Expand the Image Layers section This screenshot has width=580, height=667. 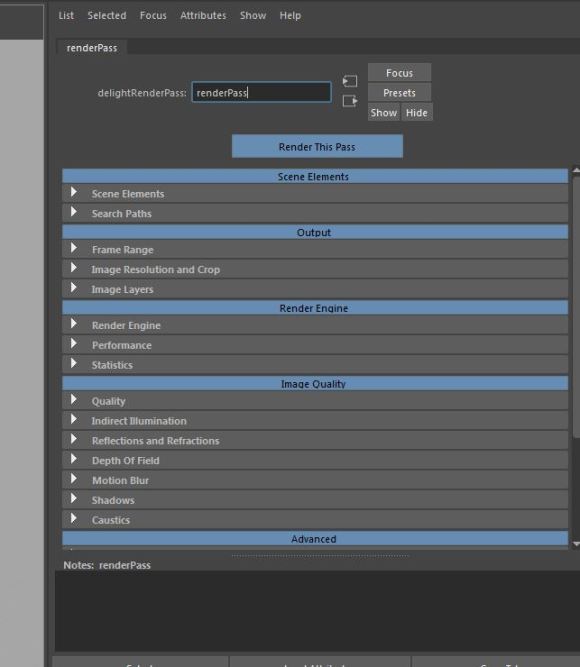coord(315,289)
